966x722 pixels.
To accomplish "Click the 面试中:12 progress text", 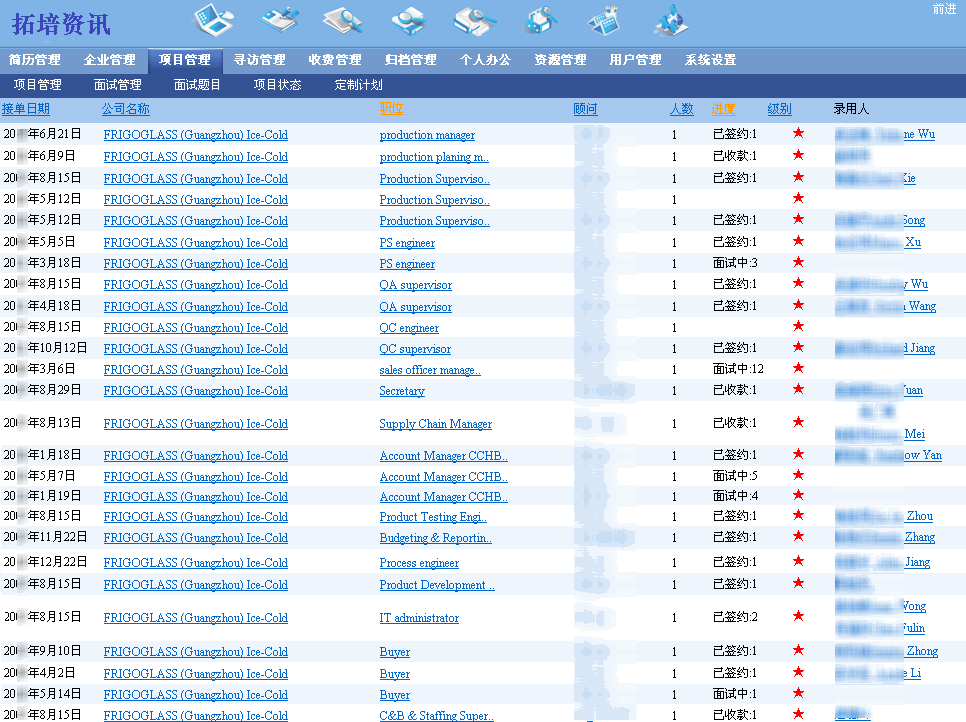I will point(738,369).
